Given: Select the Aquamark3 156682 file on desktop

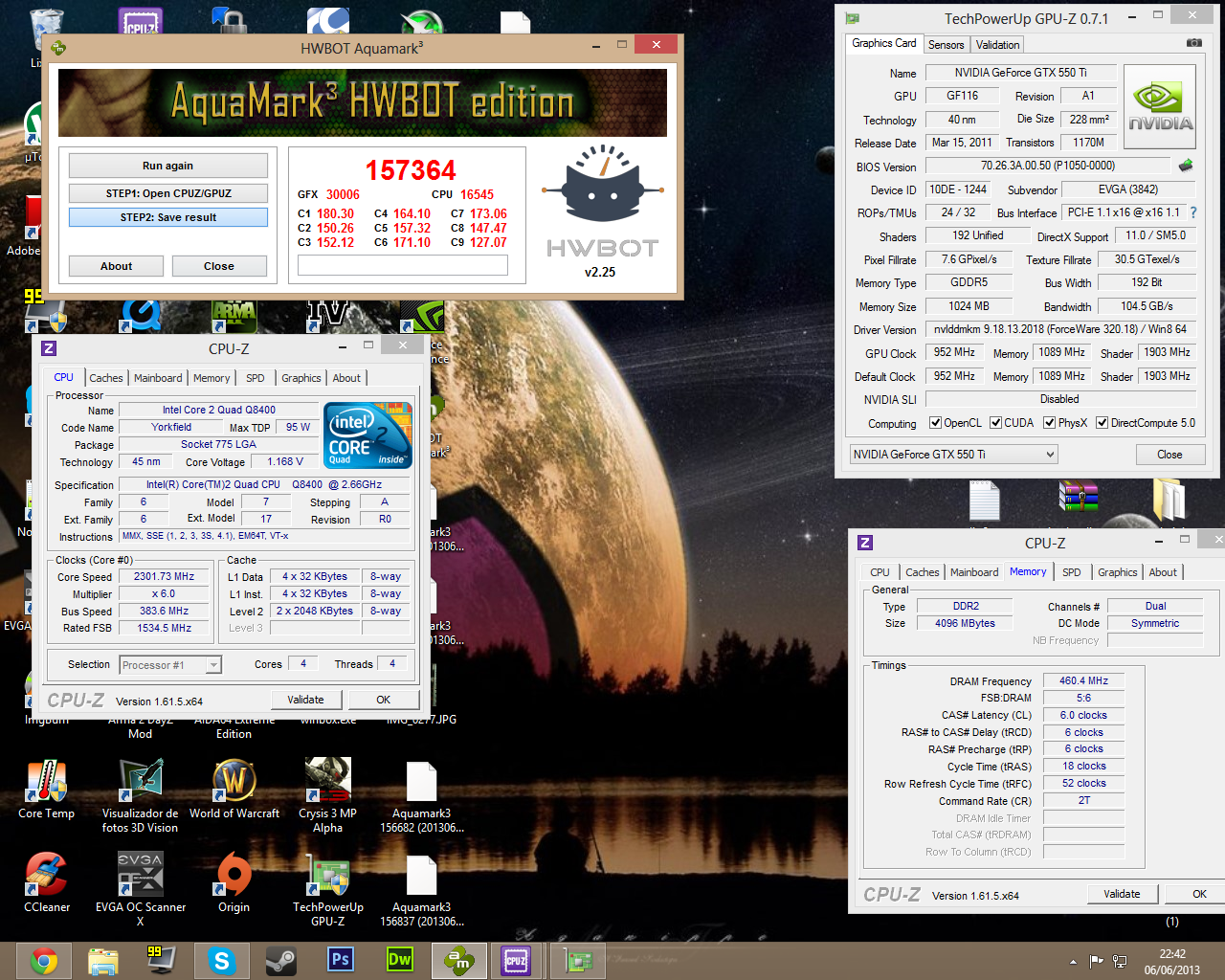Looking at the screenshot, I should [421, 796].
